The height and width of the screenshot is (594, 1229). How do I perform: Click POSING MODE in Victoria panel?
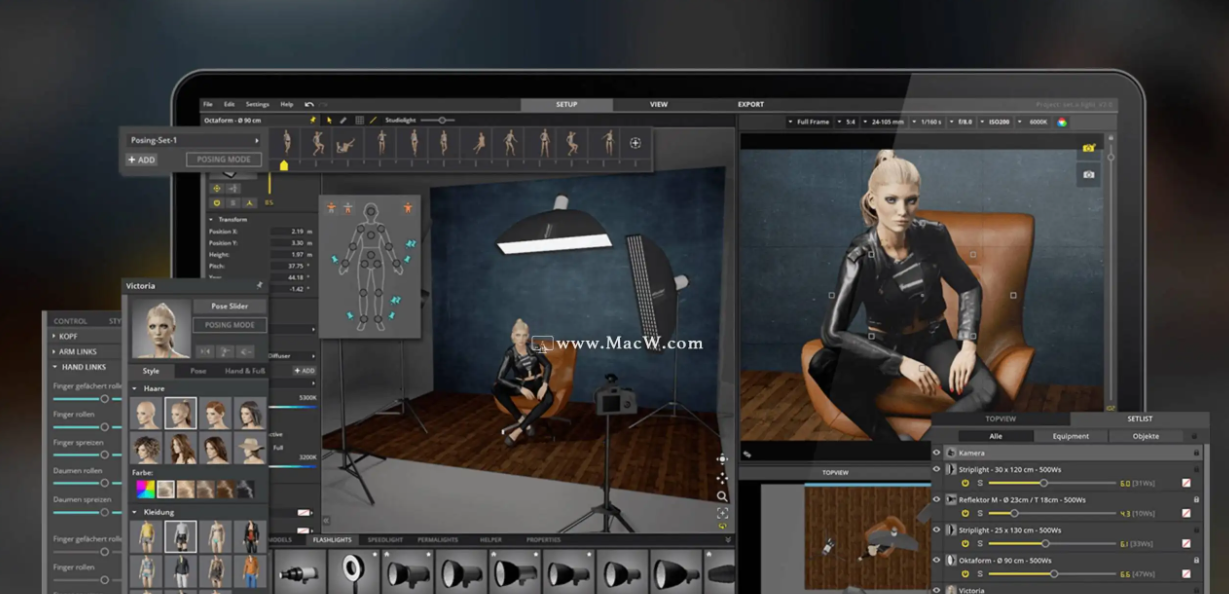tap(229, 325)
